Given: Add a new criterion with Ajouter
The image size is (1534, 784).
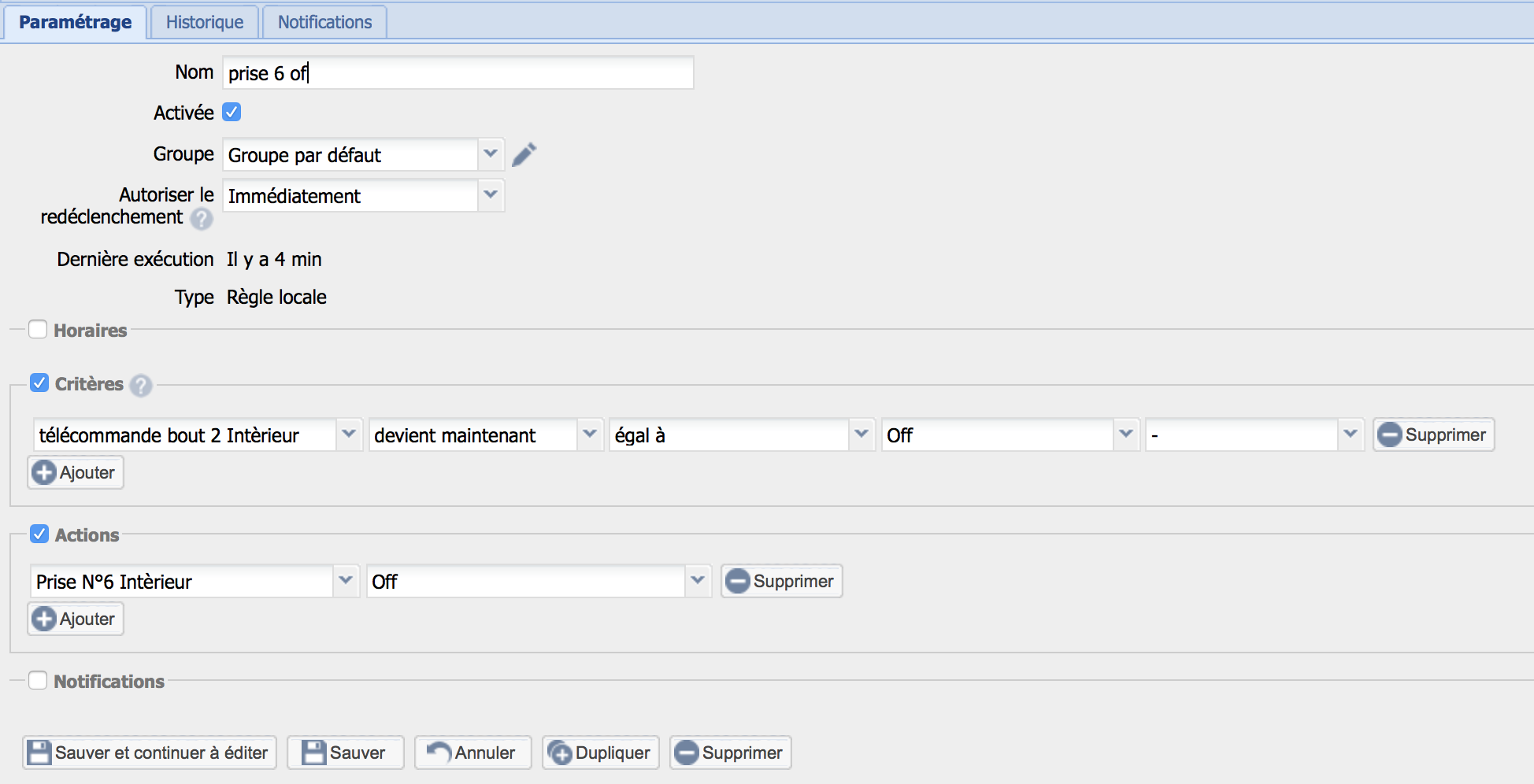Looking at the screenshot, I should tap(76, 472).
